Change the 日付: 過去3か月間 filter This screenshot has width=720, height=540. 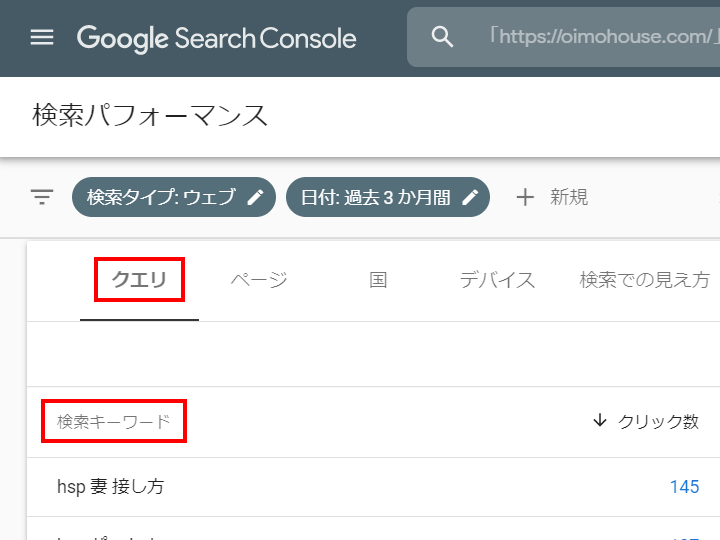pos(376,197)
